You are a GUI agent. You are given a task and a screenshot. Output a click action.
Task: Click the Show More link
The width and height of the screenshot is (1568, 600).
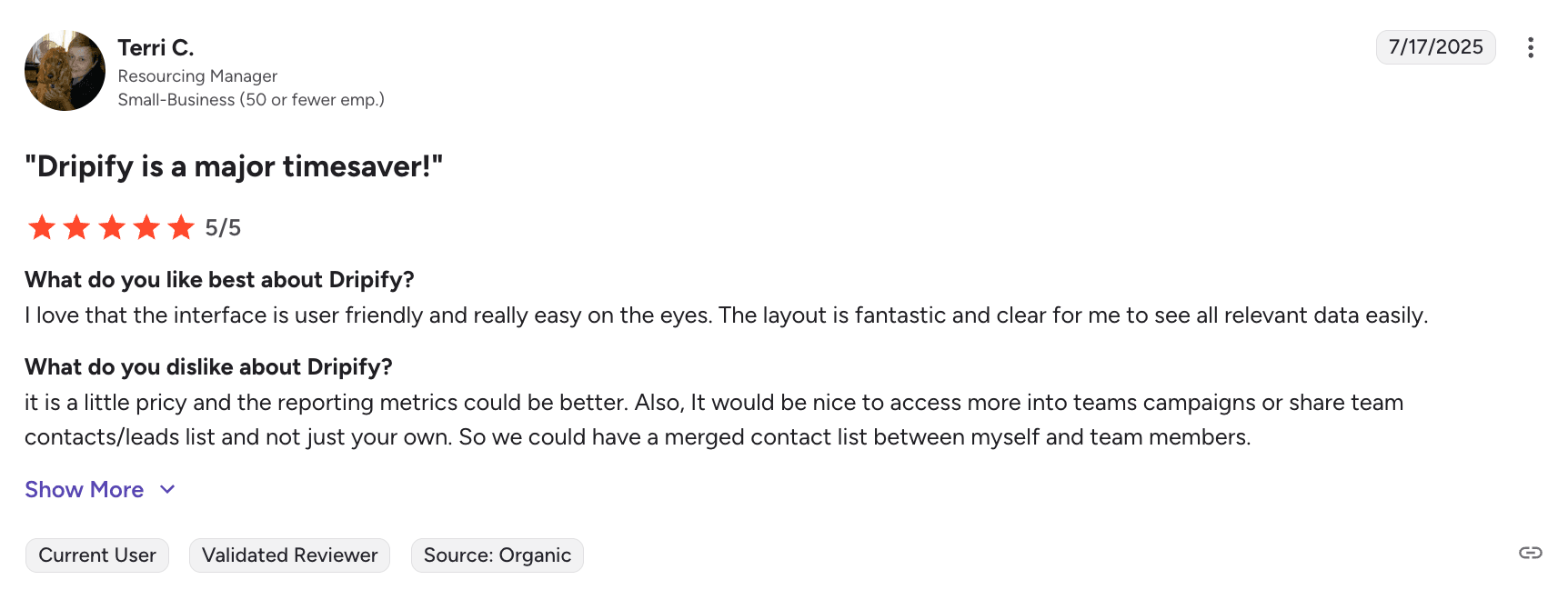click(85, 490)
